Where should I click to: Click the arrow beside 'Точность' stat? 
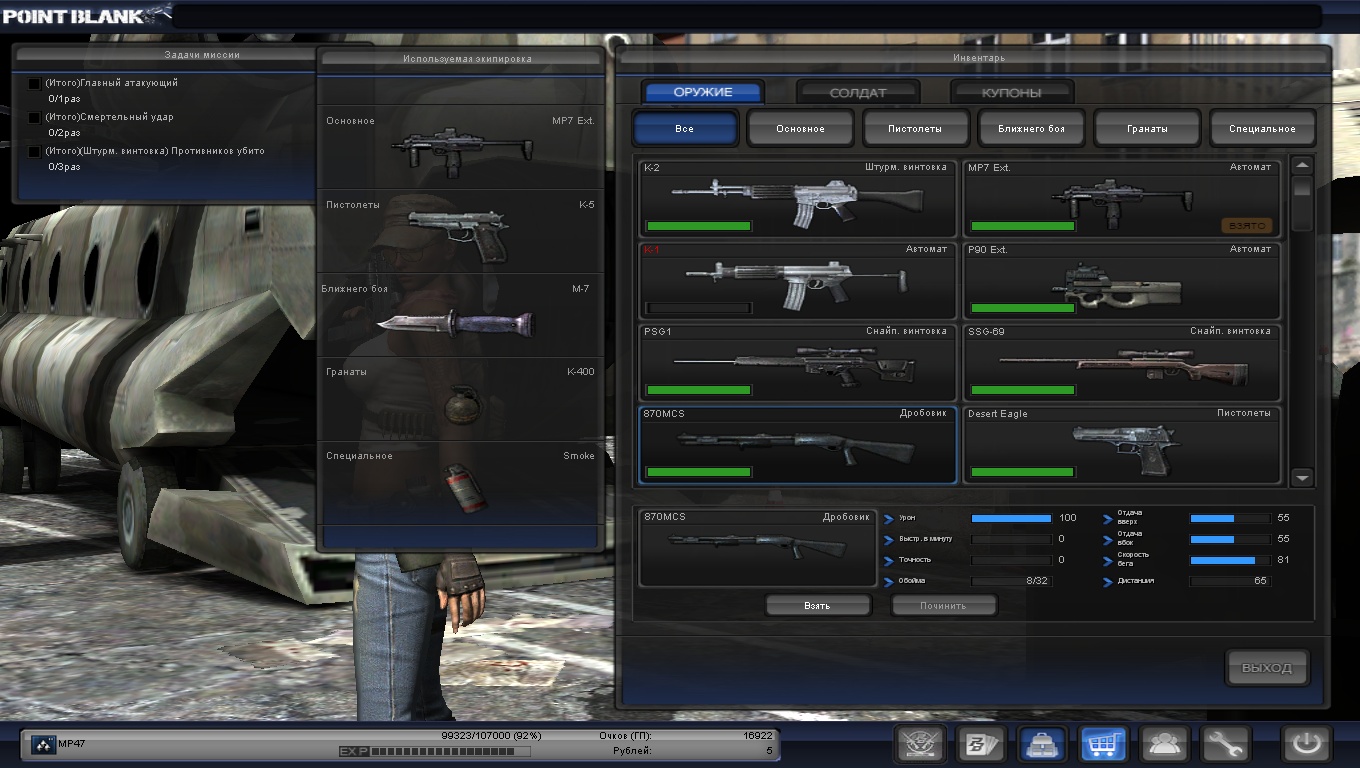click(x=890, y=561)
